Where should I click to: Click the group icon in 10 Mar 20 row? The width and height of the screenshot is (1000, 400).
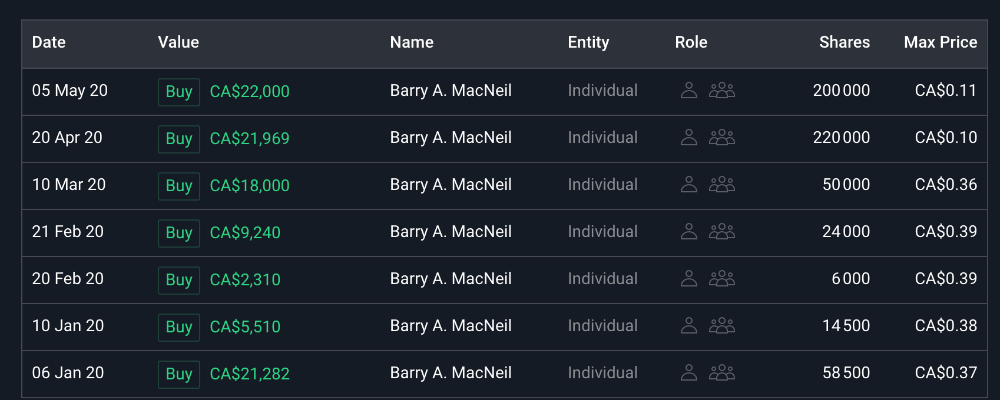(722, 185)
